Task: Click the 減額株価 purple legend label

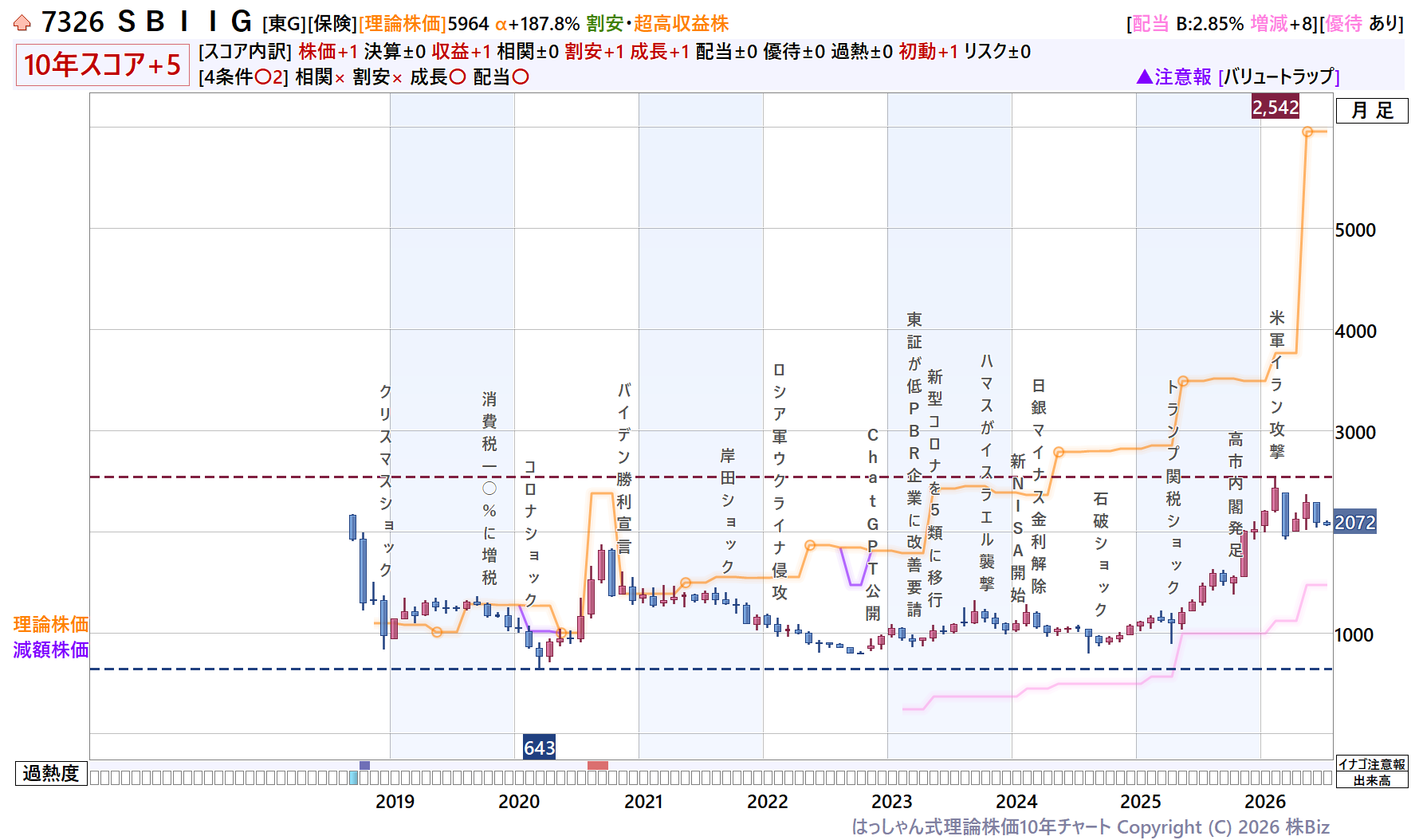Action: point(51,650)
